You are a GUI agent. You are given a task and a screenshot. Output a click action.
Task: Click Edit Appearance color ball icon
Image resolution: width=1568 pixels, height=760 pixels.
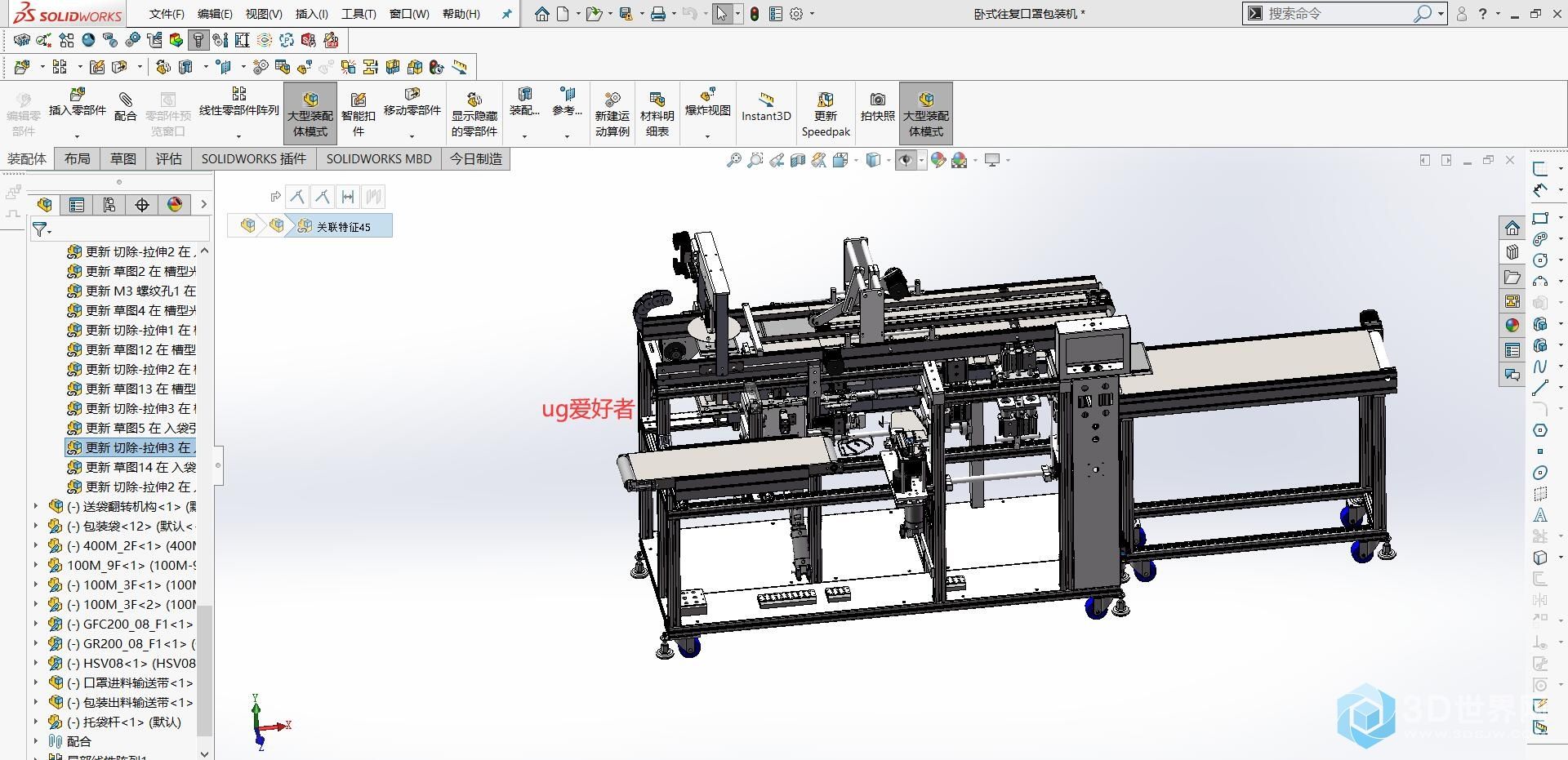pyautogui.click(x=938, y=160)
